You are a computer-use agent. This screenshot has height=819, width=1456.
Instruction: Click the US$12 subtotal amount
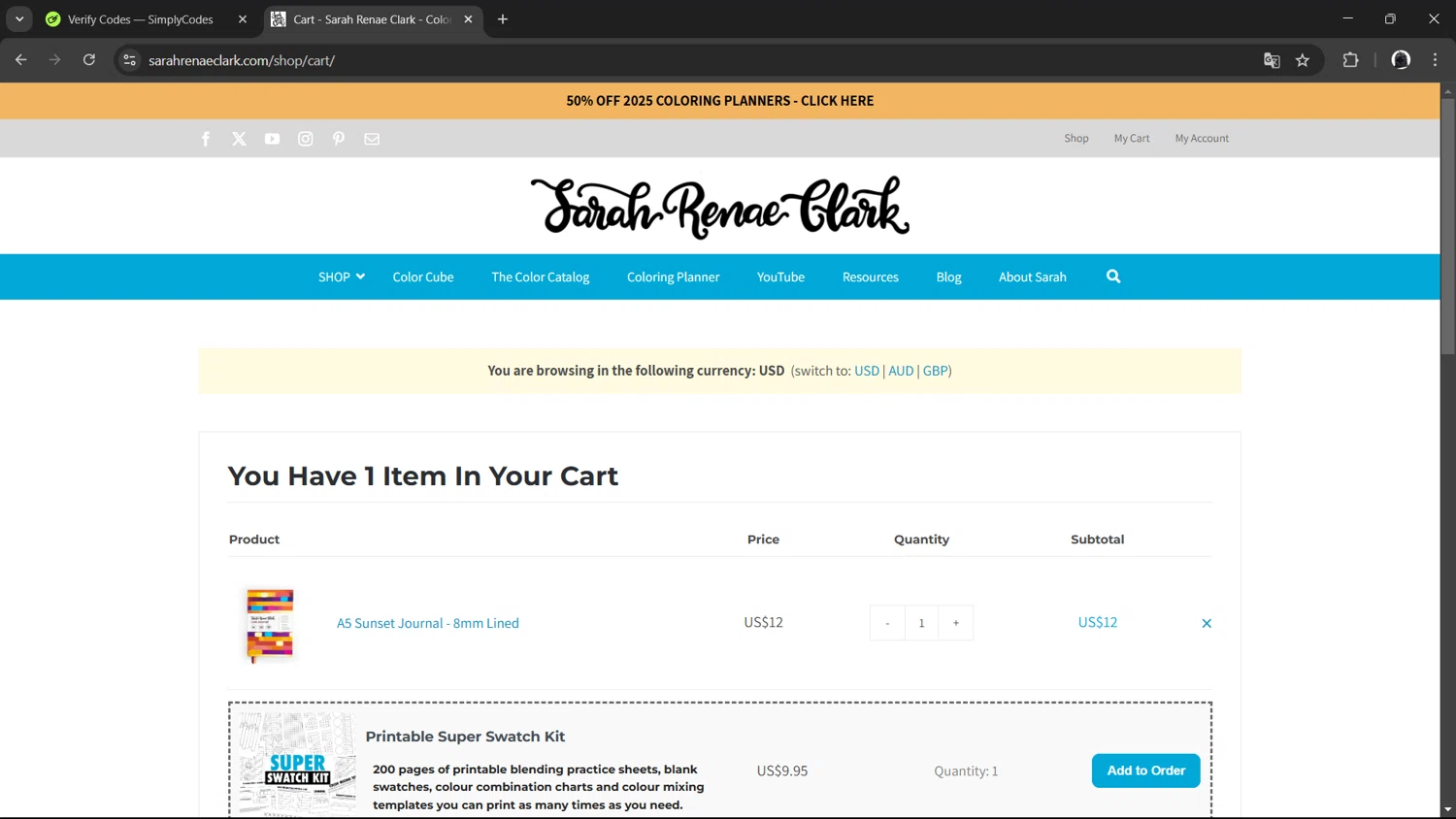(1098, 622)
